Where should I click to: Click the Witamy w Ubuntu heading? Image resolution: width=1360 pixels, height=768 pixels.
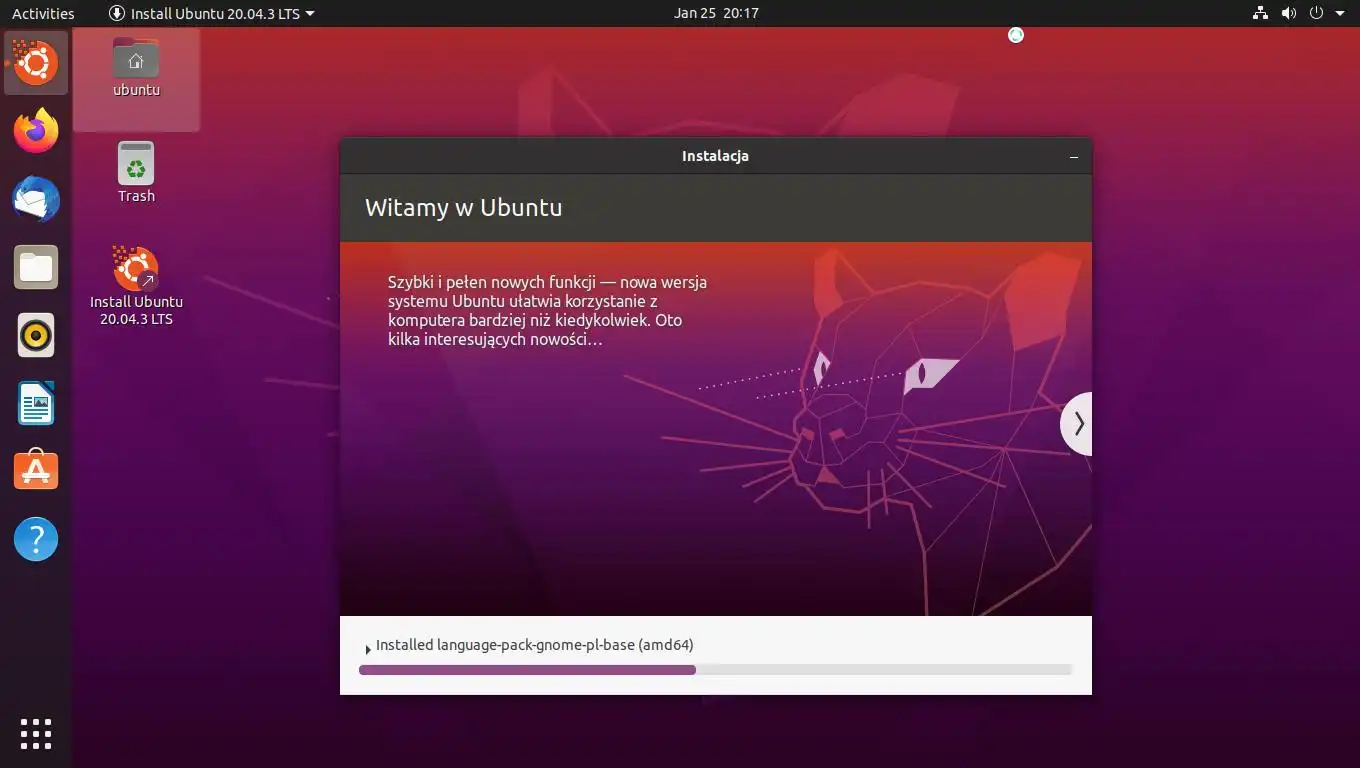click(463, 208)
